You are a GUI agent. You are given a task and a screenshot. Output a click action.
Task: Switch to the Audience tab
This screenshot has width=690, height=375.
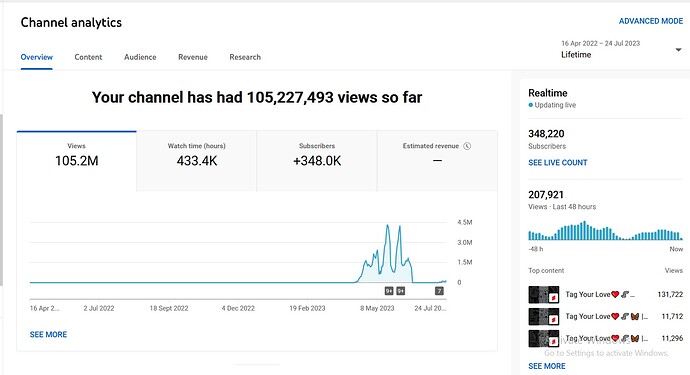pyautogui.click(x=140, y=57)
